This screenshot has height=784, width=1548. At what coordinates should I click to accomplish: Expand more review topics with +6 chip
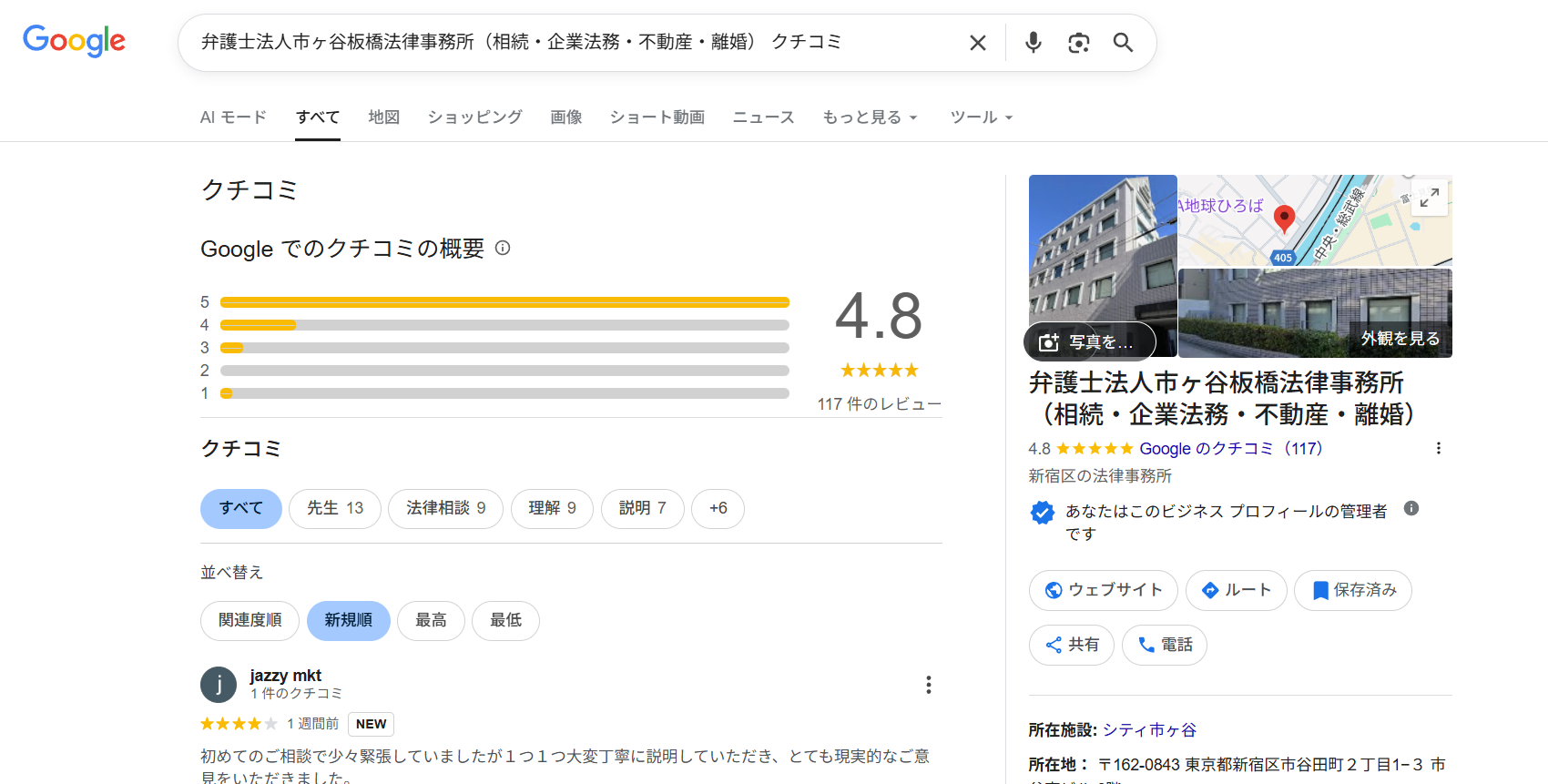tap(718, 508)
